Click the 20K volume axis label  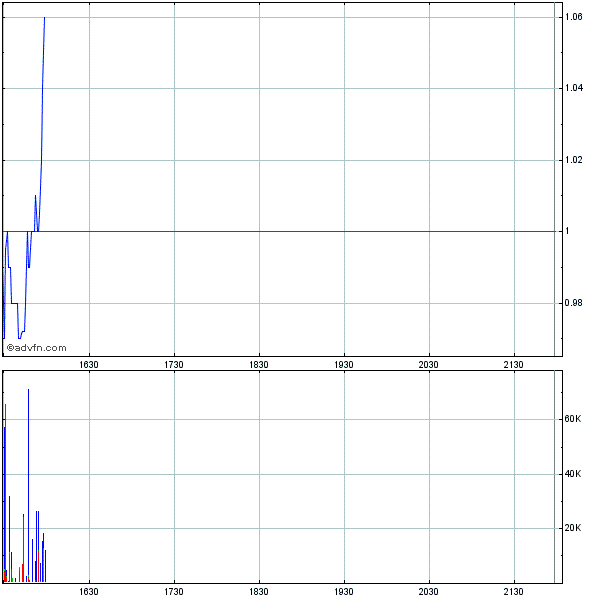tap(572, 528)
